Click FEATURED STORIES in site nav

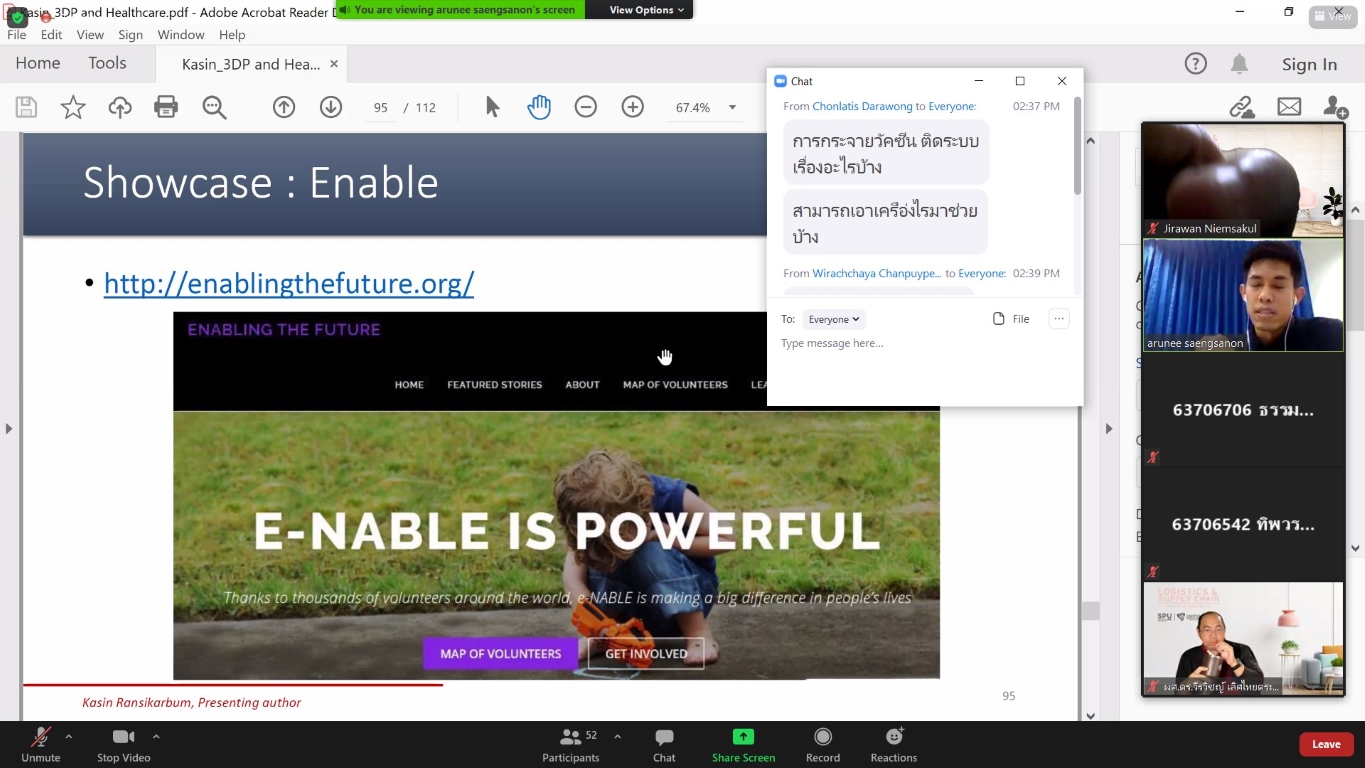pyautogui.click(x=495, y=385)
